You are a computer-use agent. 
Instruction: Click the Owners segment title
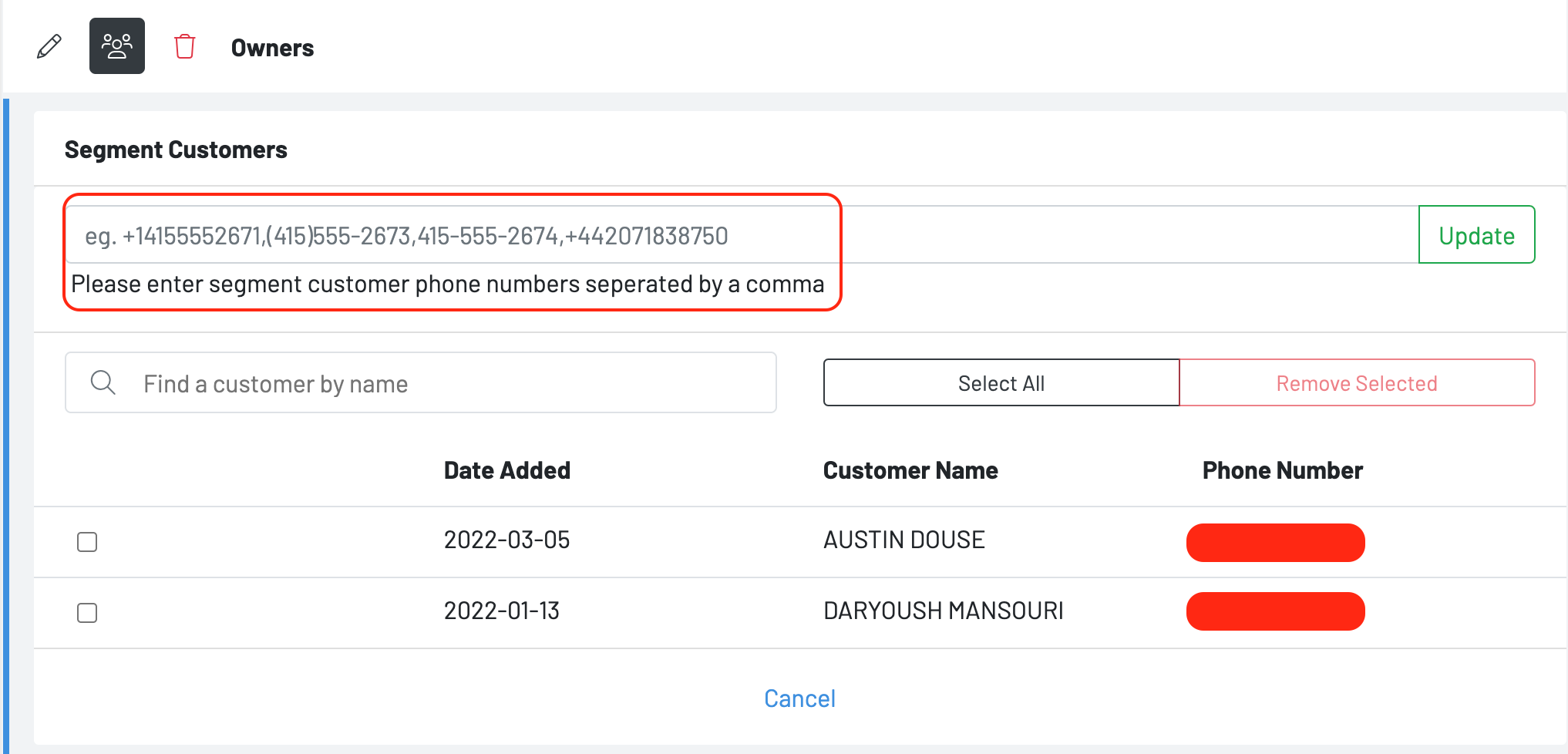272,48
